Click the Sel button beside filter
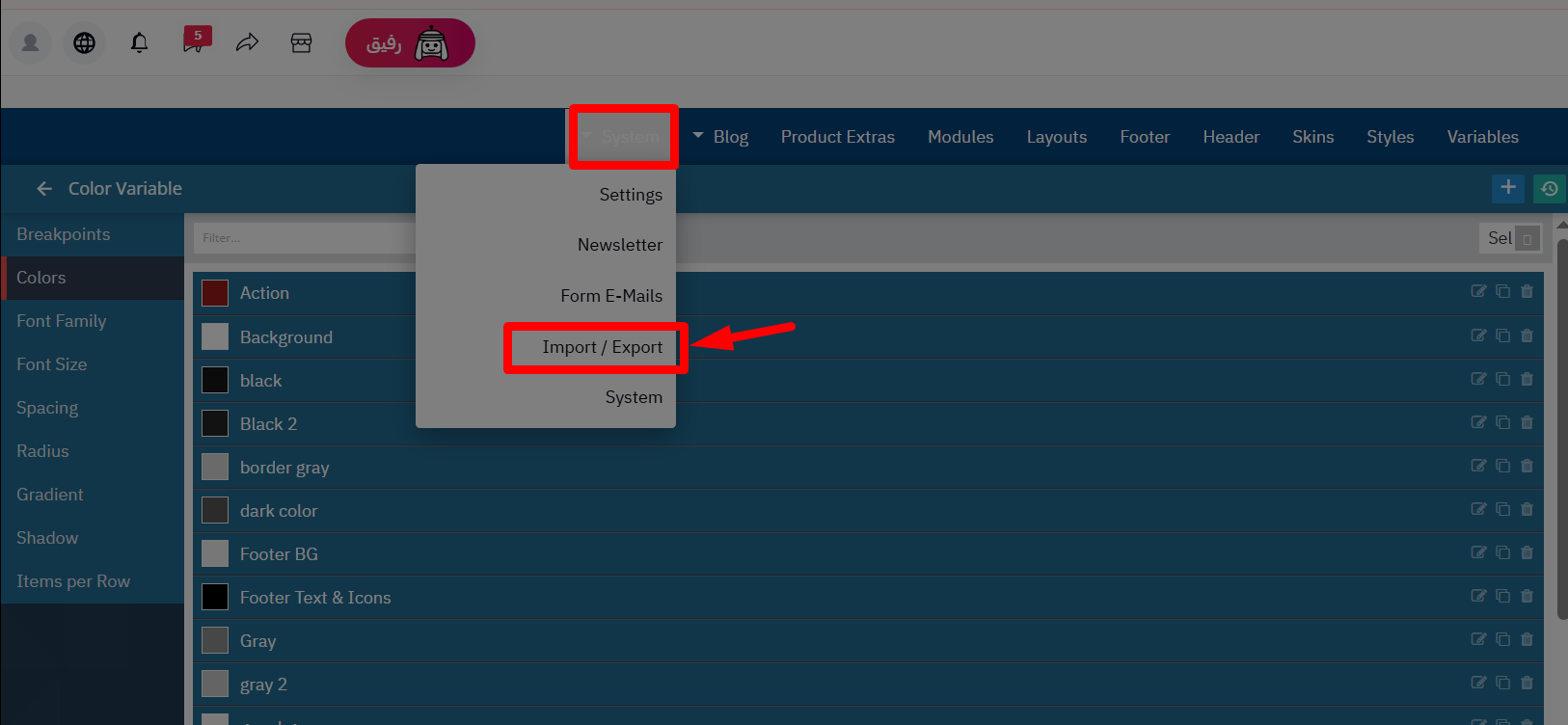 pyautogui.click(x=1510, y=238)
